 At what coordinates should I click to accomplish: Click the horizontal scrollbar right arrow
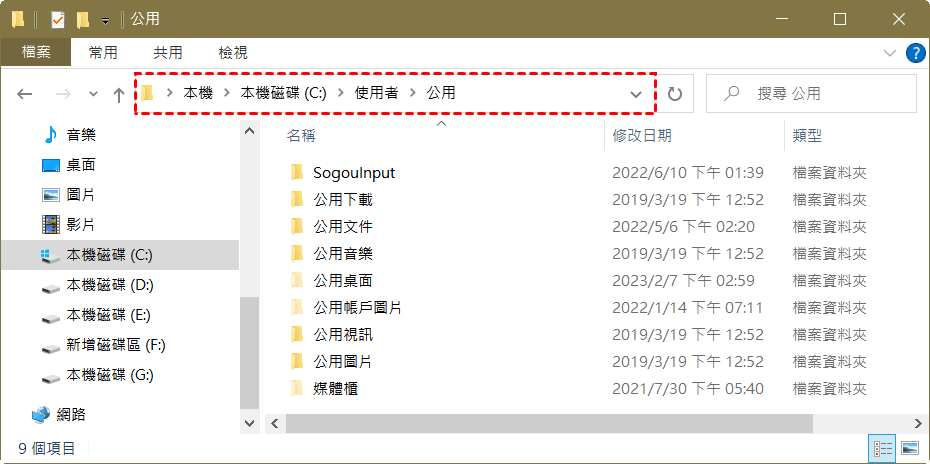918,423
